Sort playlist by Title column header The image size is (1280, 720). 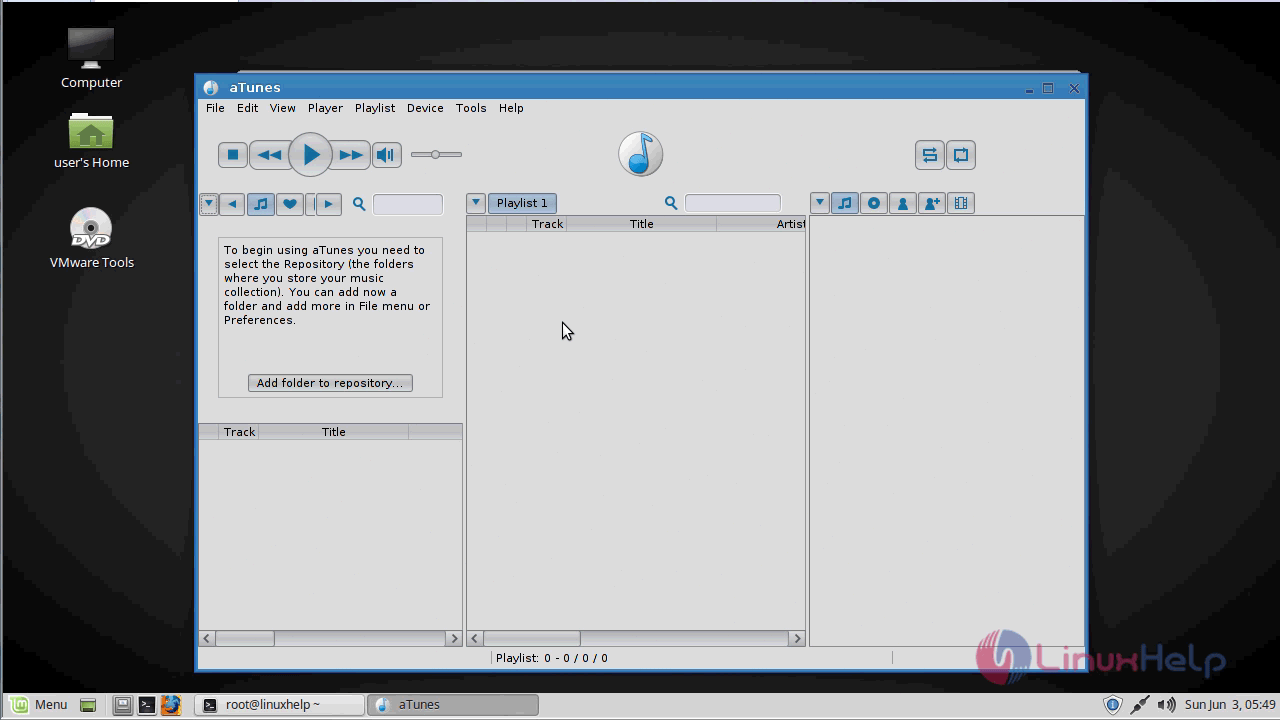641,224
